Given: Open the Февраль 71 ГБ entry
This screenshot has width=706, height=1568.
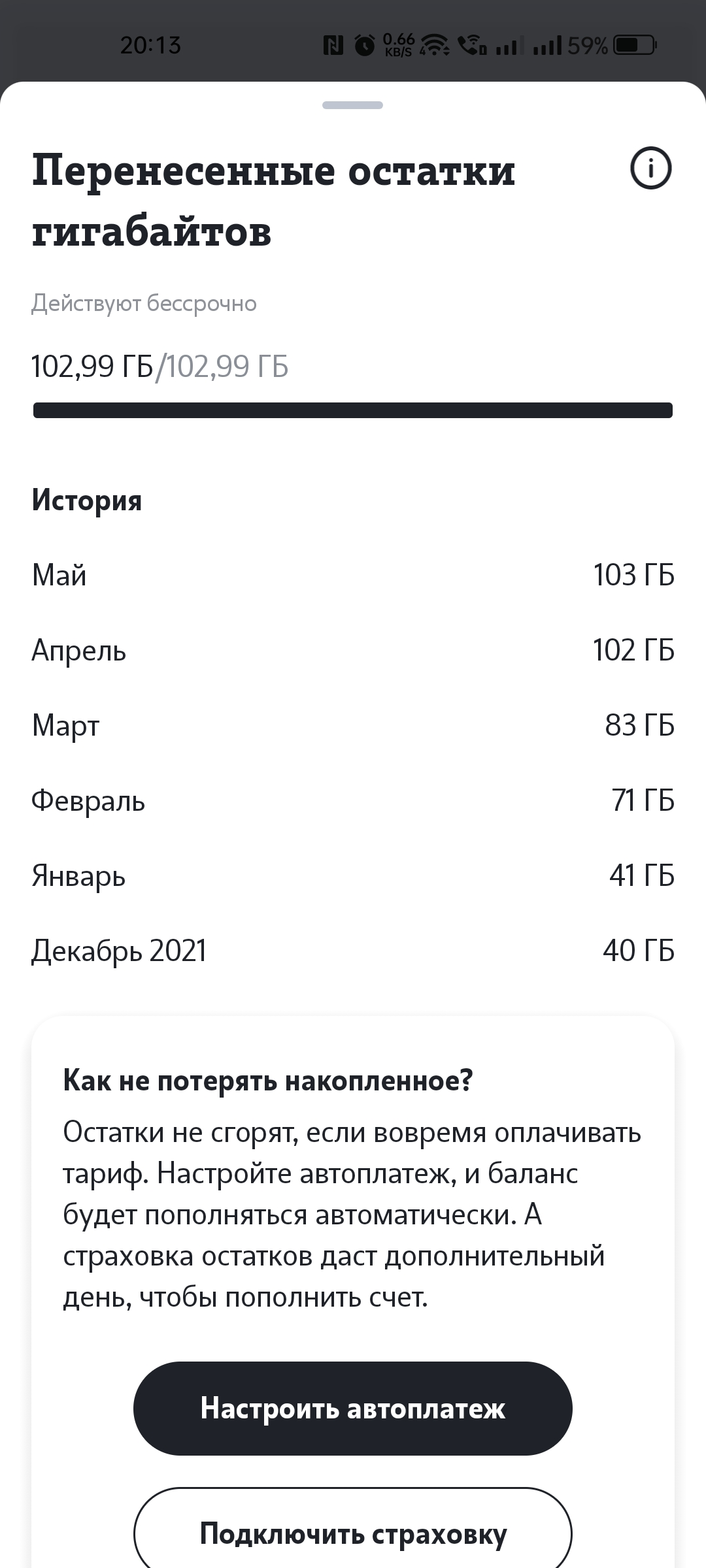Looking at the screenshot, I should (x=353, y=800).
